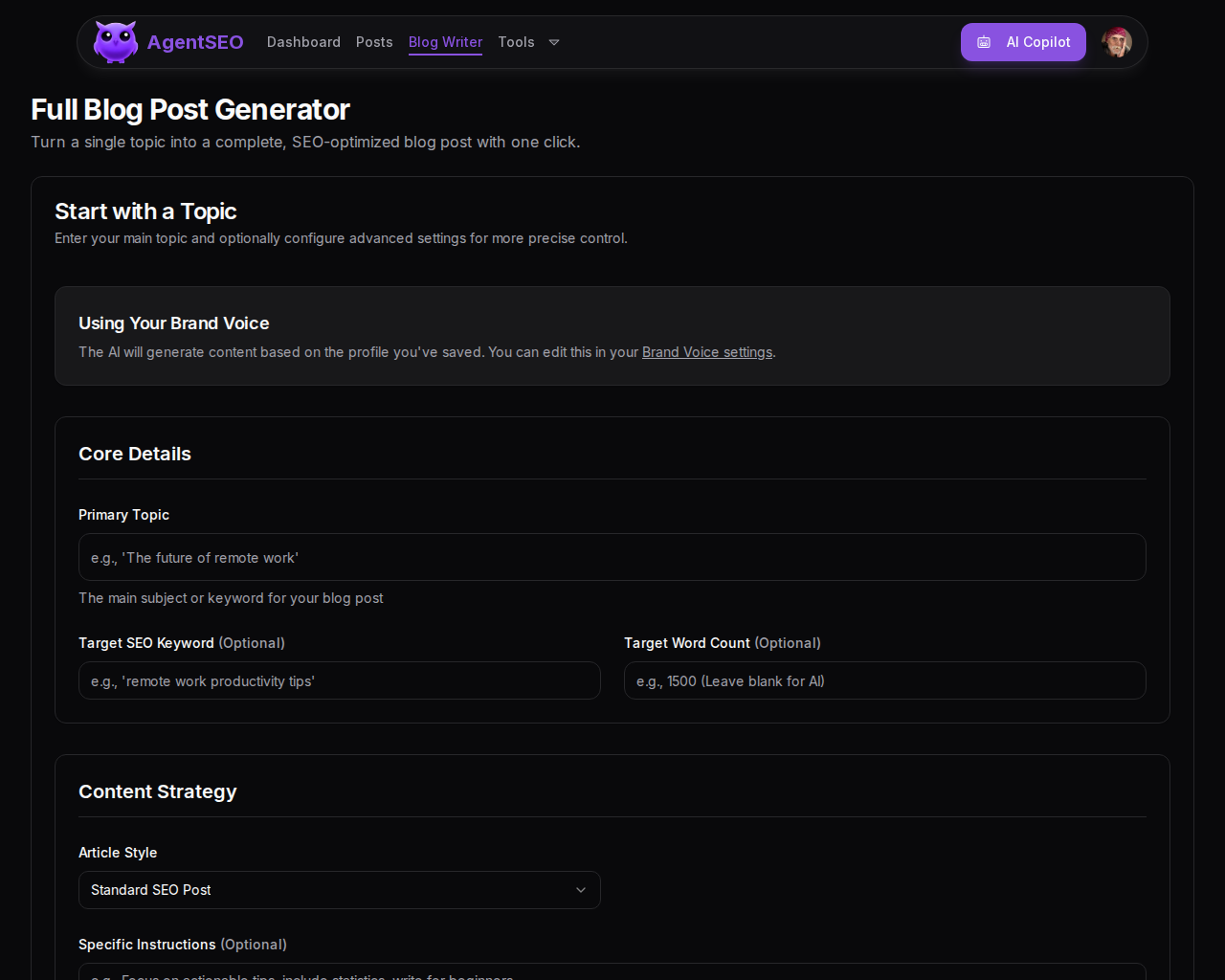Select the Blog Writer tab

pos(445,42)
